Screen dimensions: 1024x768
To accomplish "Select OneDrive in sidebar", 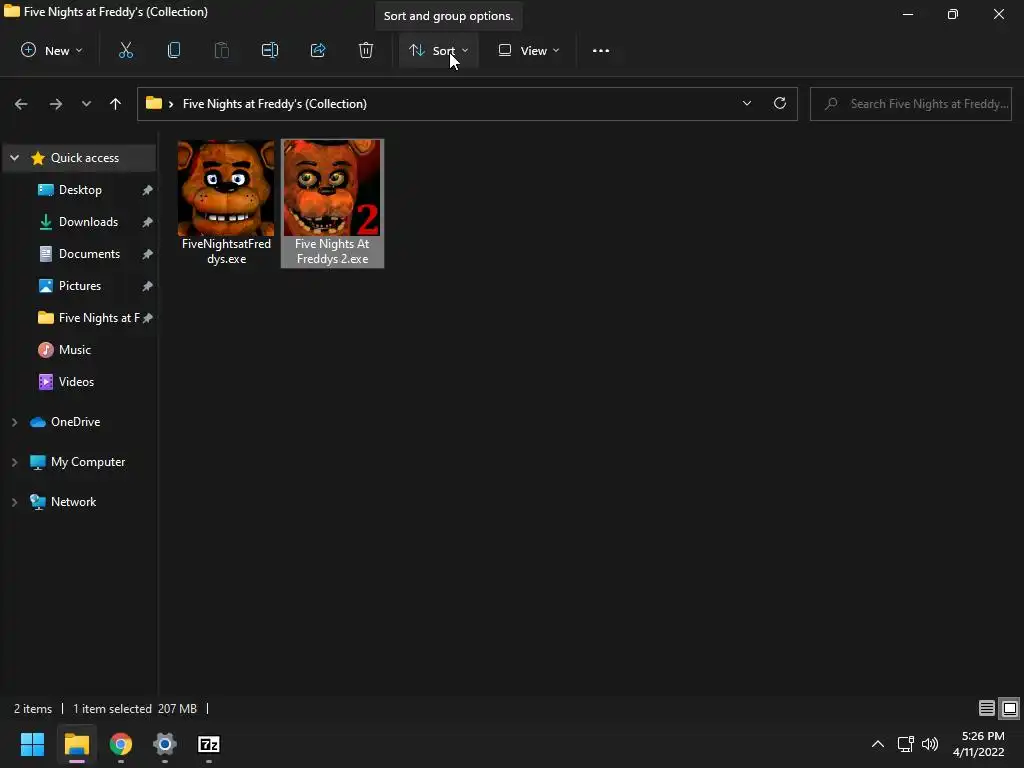I will pyautogui.click(x=75, y=422).
